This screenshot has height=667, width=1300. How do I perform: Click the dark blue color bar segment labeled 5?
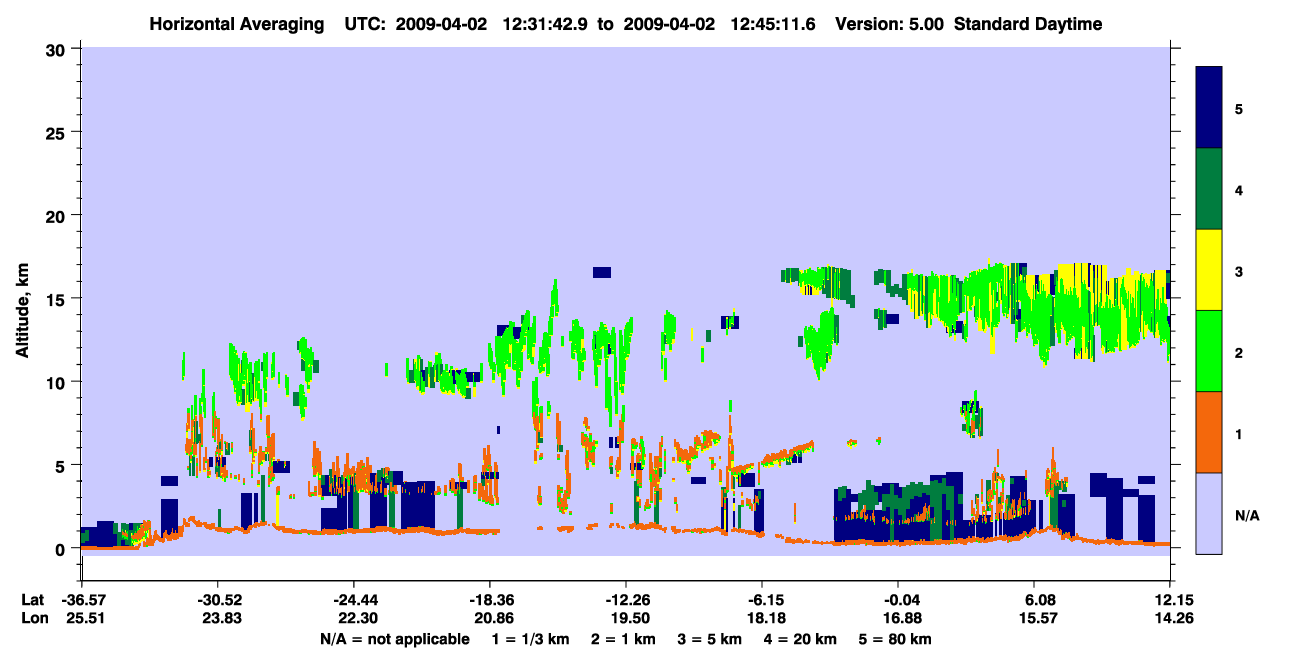[x=1209, y=108]
